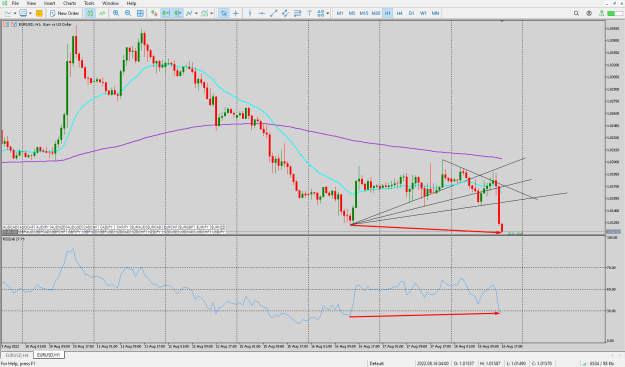Click the green connection level bar
Screen dimensions: 625x367
click(614, 13)
